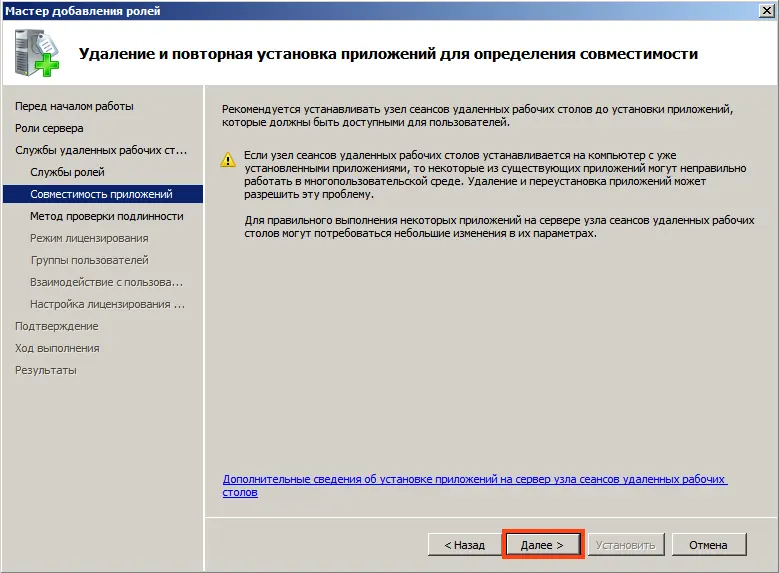The height and width of the screenshot is (573, 779).
Task: Click the Ход выполнения step
Action: point(57,348)
